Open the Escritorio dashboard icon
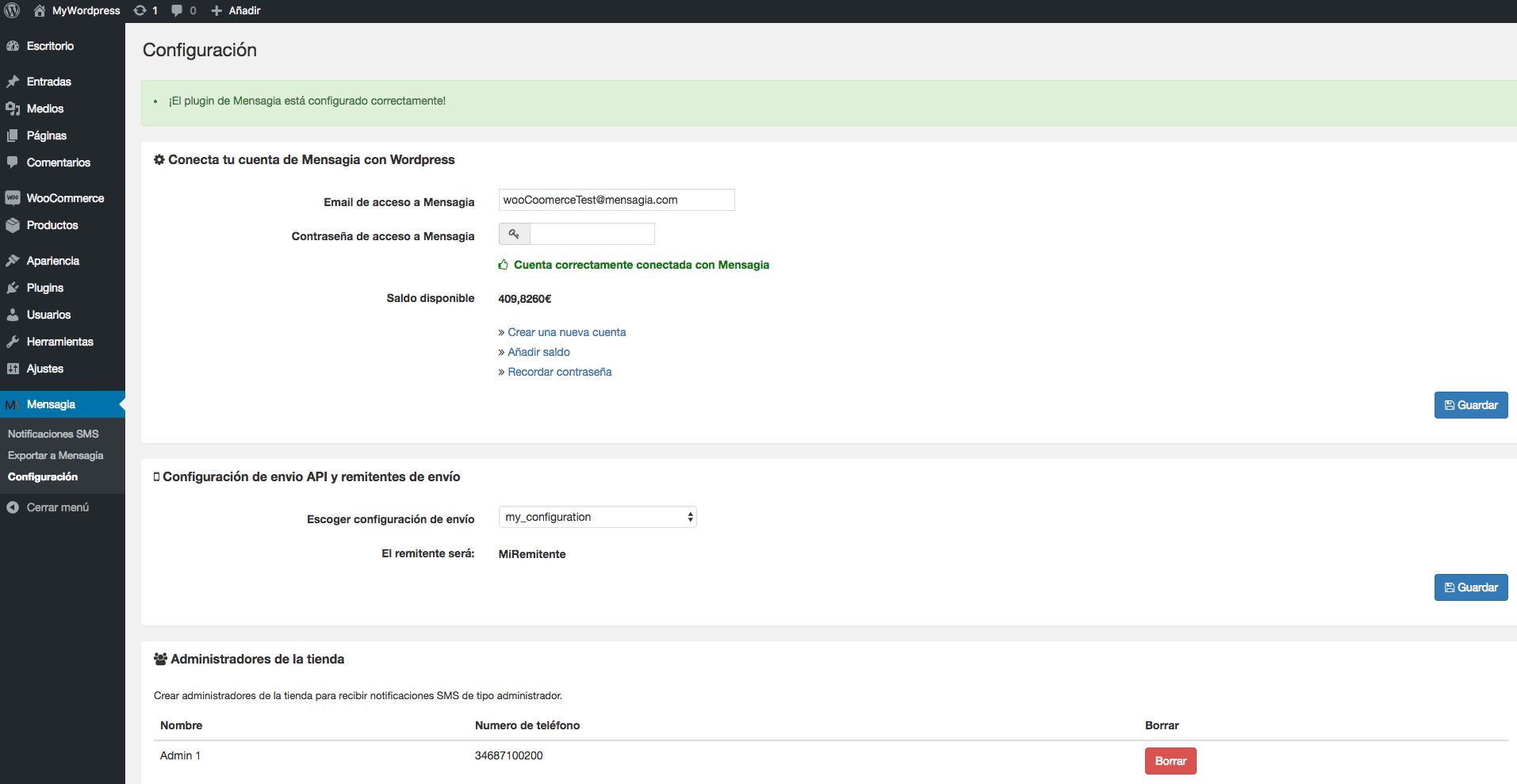 click(x=13, y=46)
